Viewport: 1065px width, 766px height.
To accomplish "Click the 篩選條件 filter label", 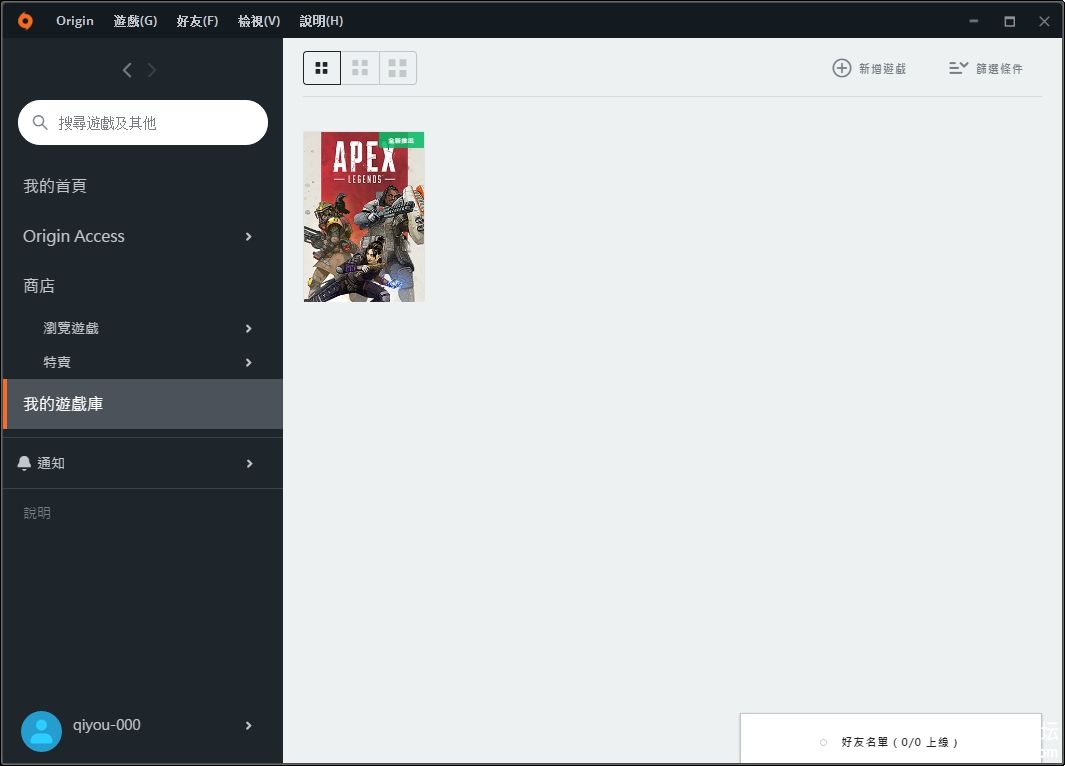I will [999, 69].
